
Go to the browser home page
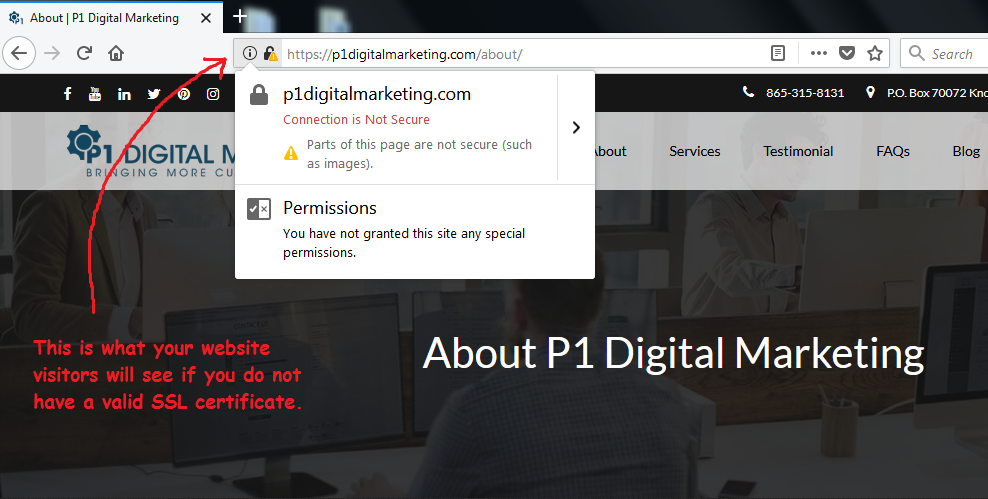point(116,53)
